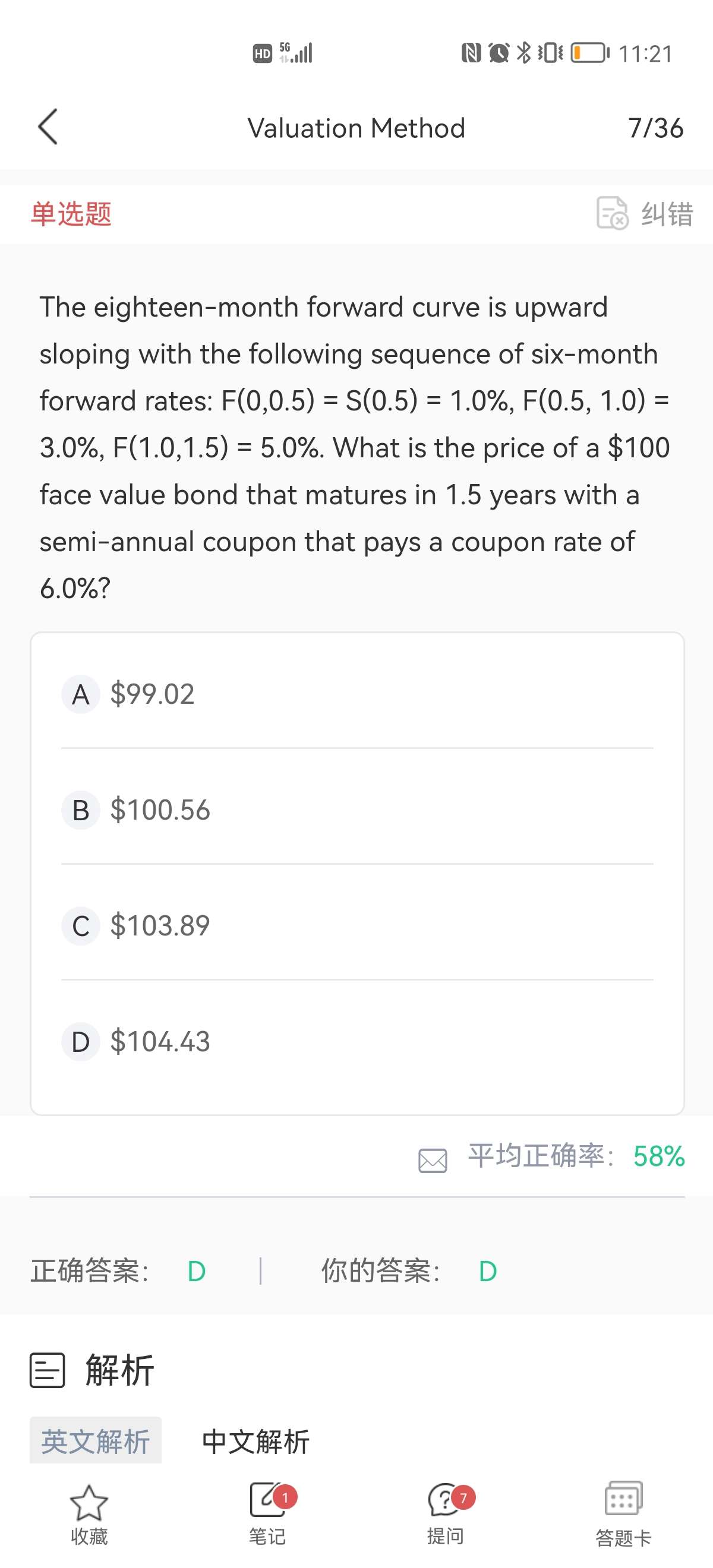
Task: Tap the envelope feedback icon
Action: [433, 1160]
